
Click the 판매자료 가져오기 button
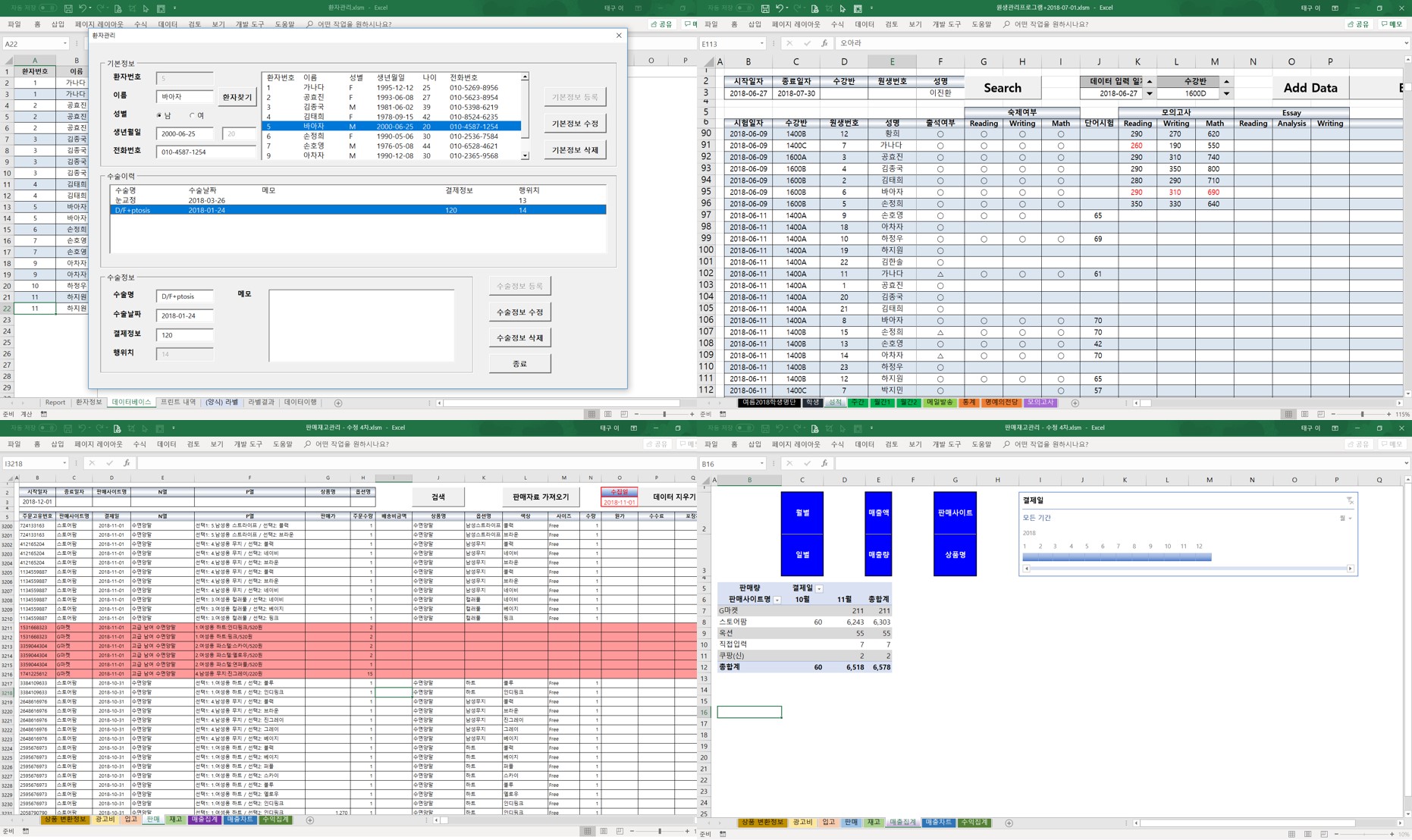click(540, 497)
